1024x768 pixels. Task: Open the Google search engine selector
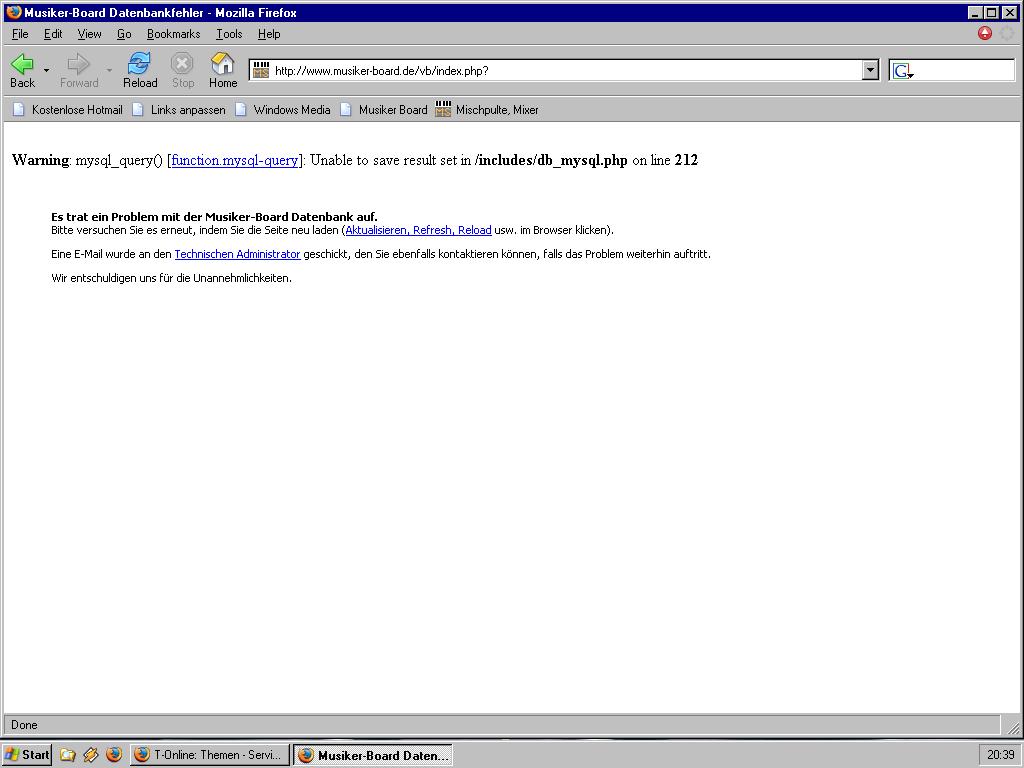(x=903, y=71)
